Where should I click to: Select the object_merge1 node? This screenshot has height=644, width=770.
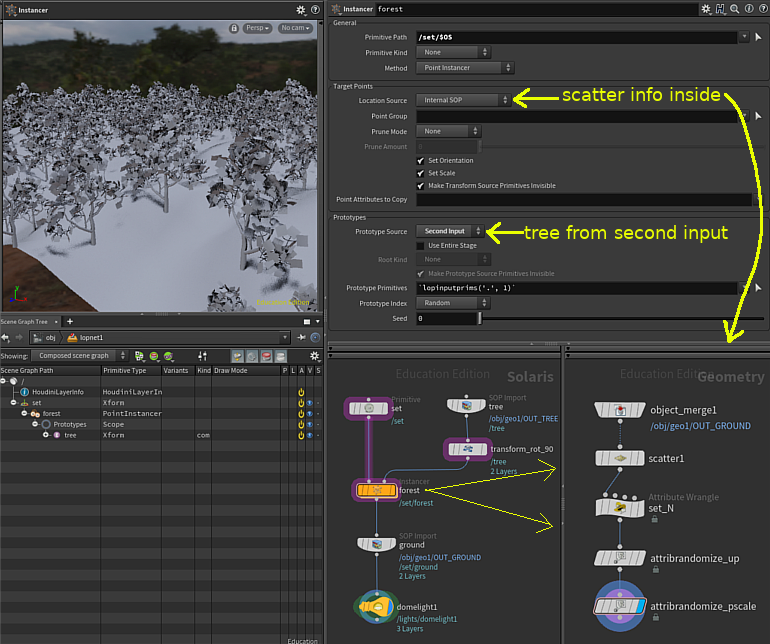(620, 410)
